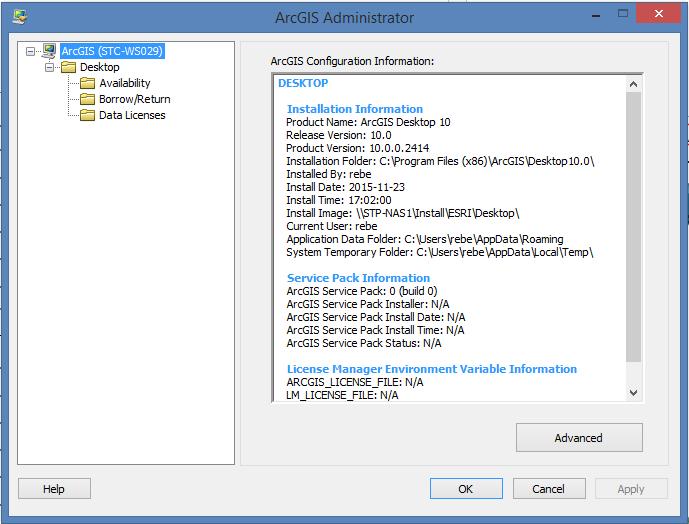689x524 pixels.
Task: Click the DESKTOP heading text
Action: pyautogui.click(x=303, y=83)
